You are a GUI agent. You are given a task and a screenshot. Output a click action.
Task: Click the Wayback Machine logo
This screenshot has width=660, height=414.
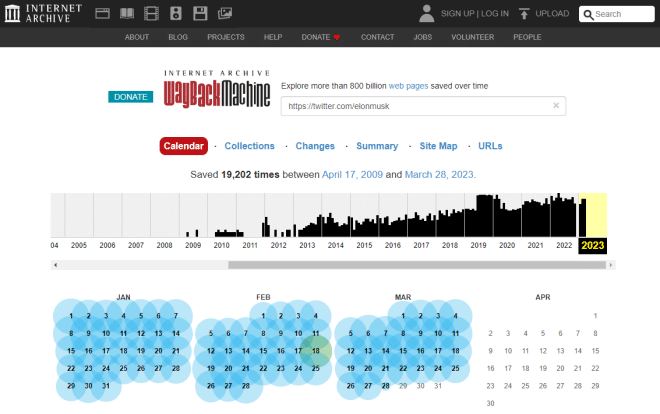tap(217, 89)
